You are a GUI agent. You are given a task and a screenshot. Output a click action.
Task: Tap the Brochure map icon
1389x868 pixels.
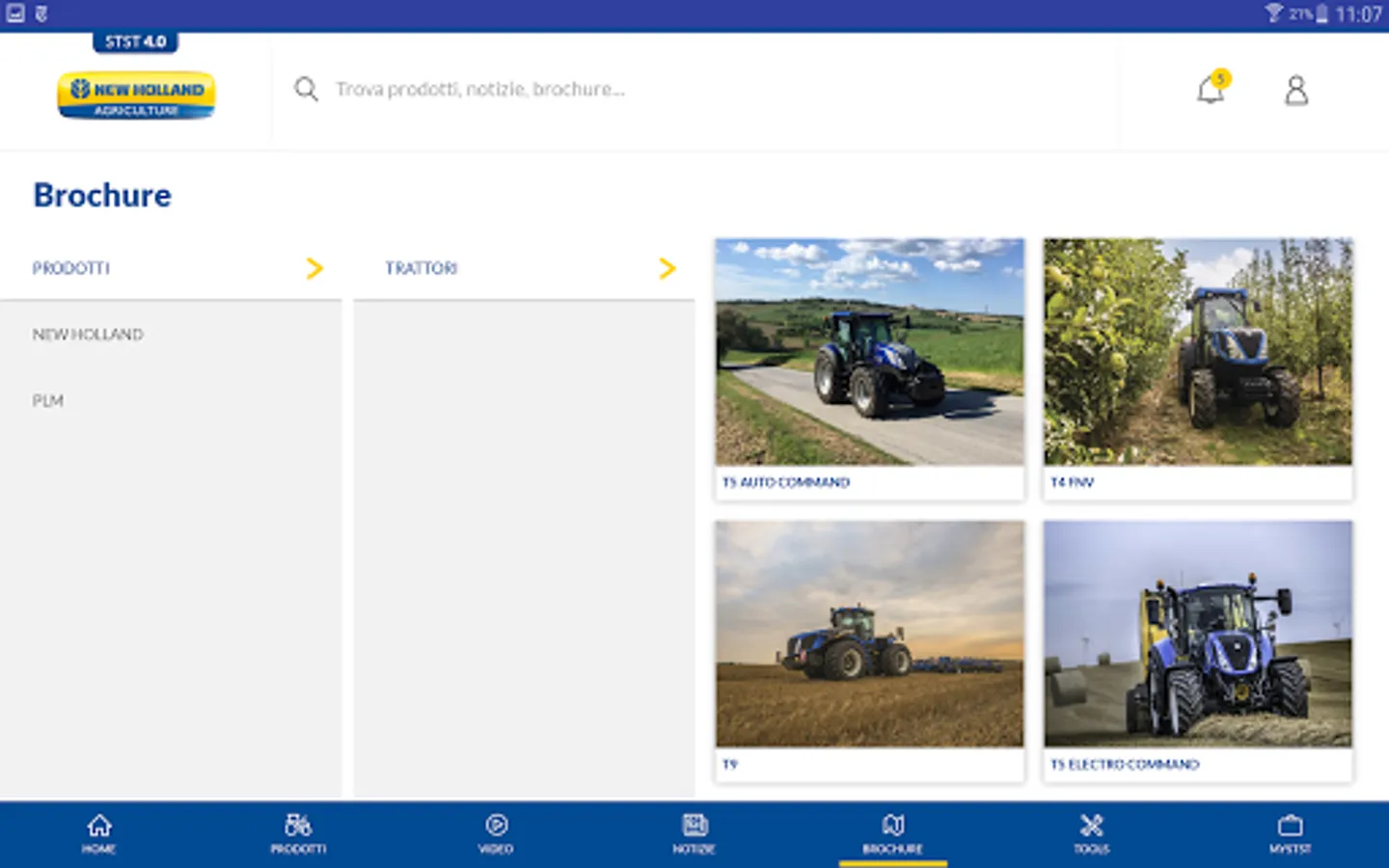pyautogui.click(x=893, y=826)
